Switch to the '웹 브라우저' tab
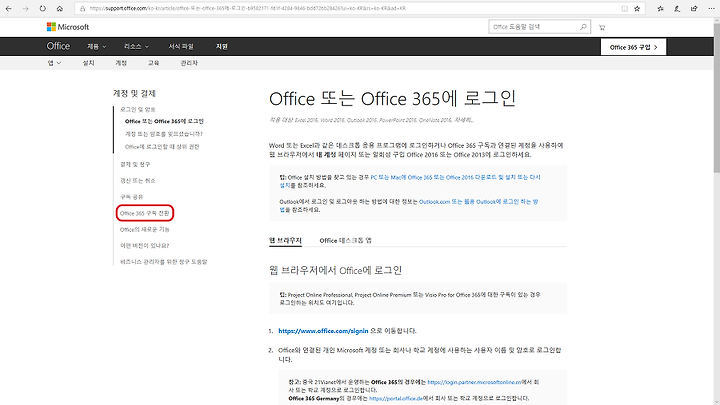This screenshot has width=720, height=405. point(285,241)
